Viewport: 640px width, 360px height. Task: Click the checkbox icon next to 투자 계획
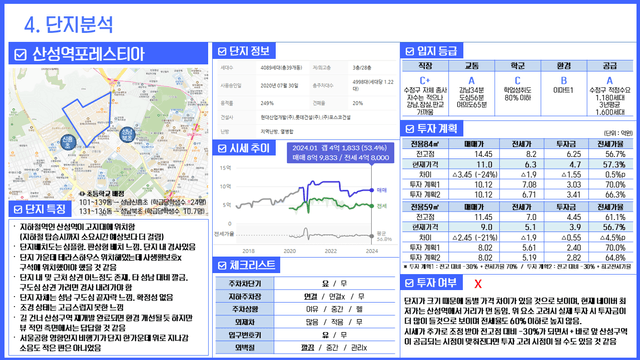[409, 129]
